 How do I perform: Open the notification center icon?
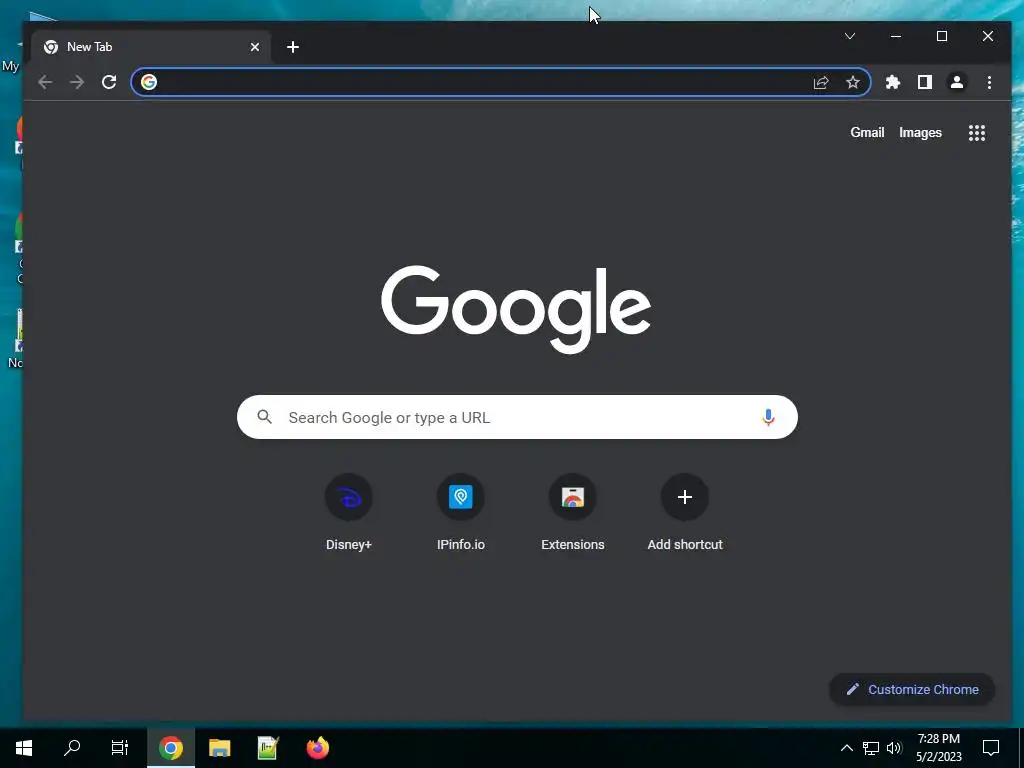pos(991,748)
